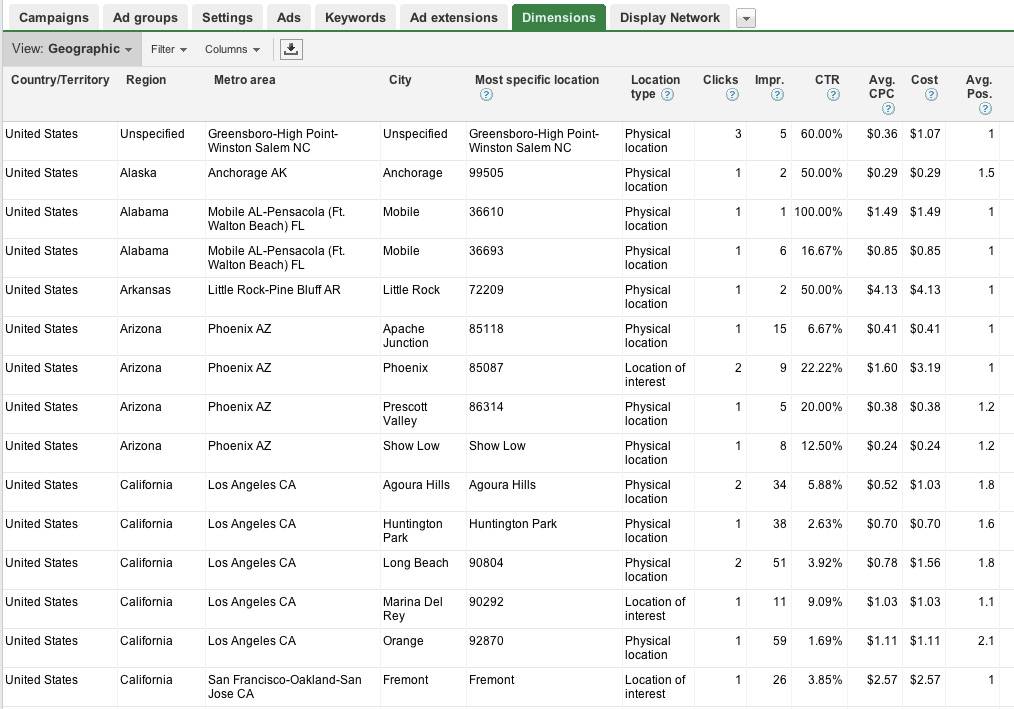The width and height of the screenshot is (1014, 709).
Task: Expand the Filter dropdown
Action: pos(169,49)
